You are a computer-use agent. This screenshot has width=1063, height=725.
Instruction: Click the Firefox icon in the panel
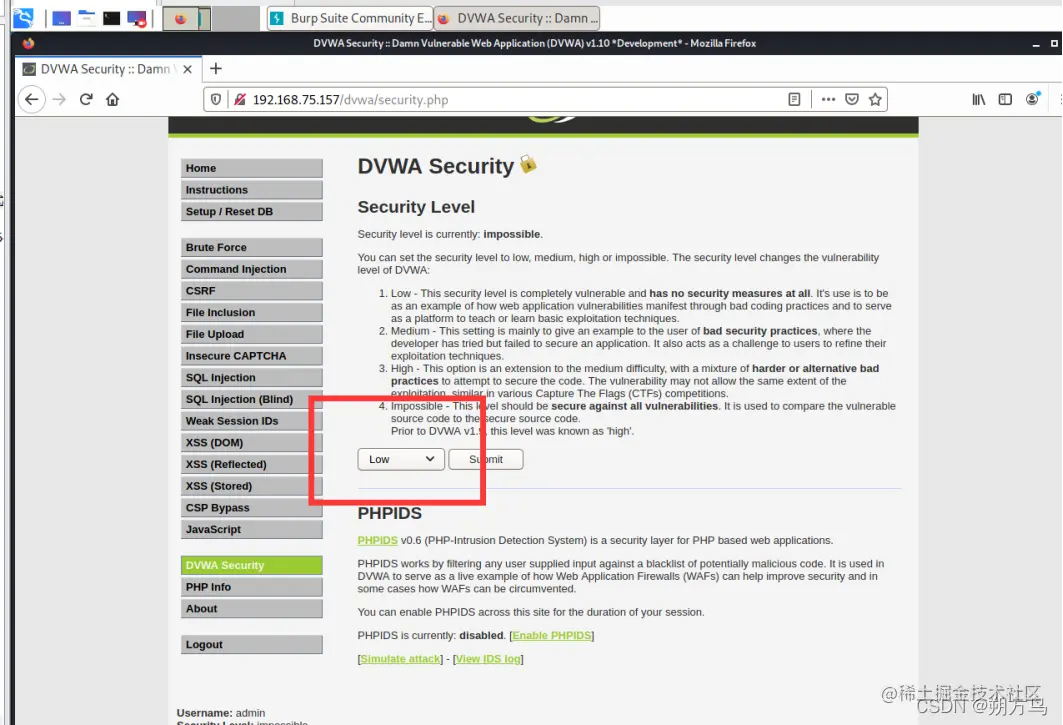pos(180,18)
